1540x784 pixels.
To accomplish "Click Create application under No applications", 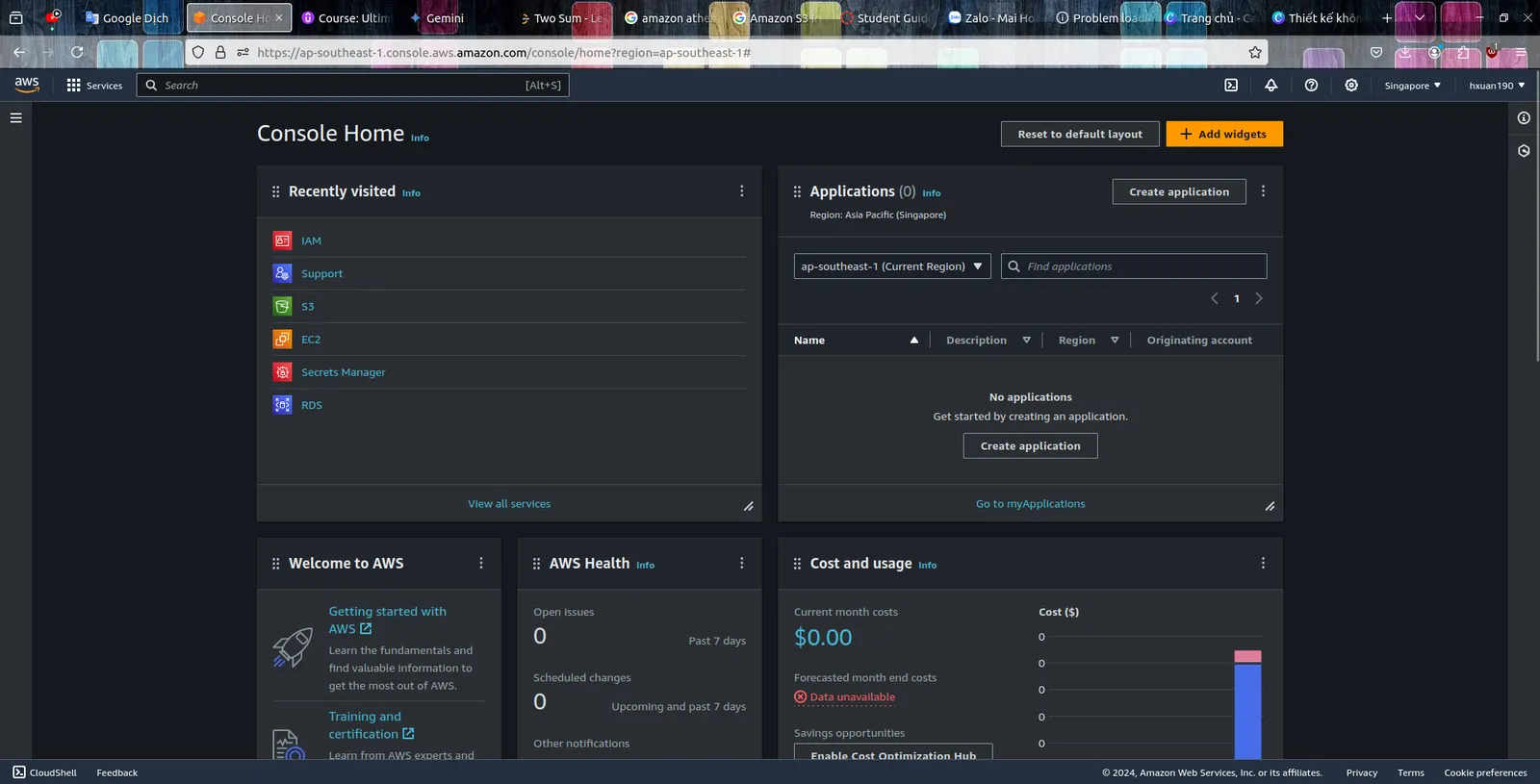I will tap(1030, 446).
